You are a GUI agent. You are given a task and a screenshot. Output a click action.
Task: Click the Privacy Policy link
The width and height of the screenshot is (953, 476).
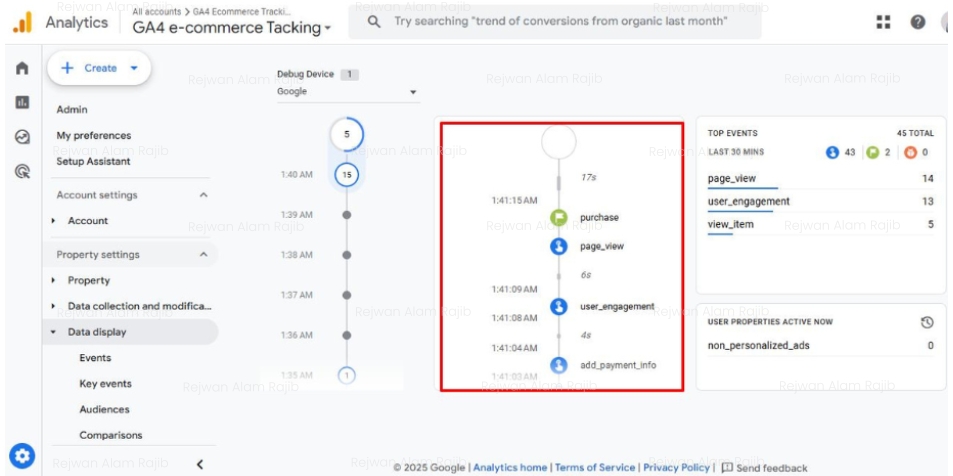pos(676,467)
